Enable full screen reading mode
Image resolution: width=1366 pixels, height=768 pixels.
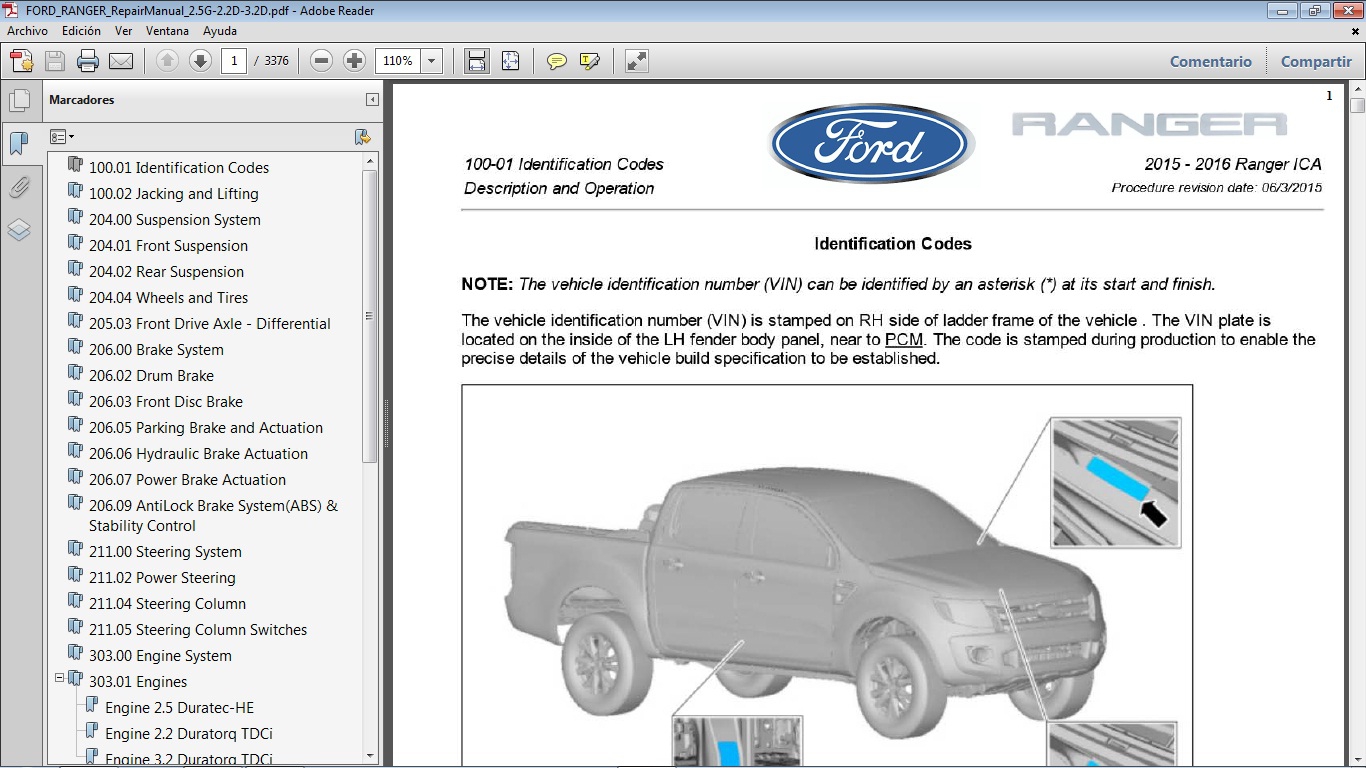tap(637, 60)
